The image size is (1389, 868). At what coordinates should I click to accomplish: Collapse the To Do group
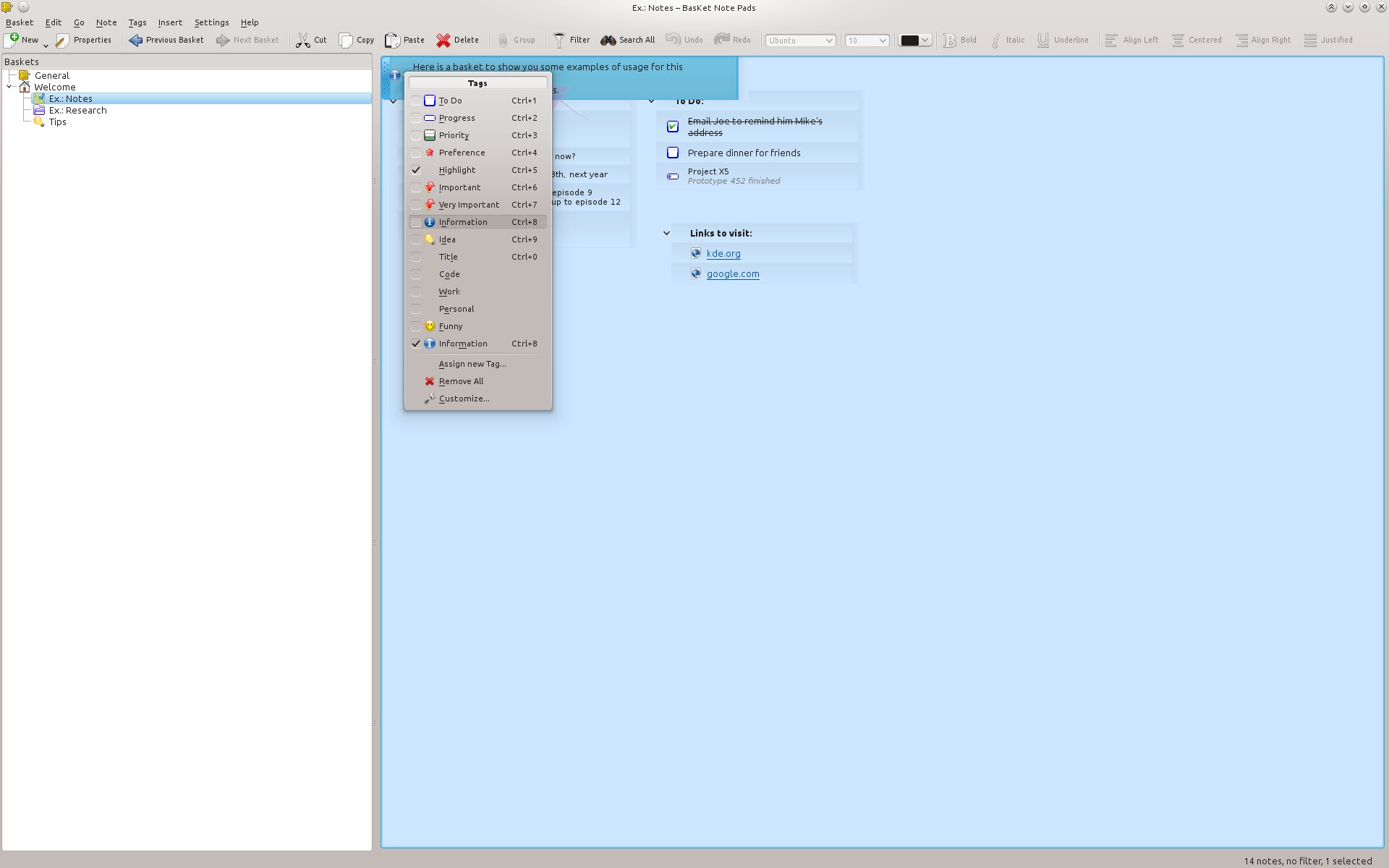652,101
